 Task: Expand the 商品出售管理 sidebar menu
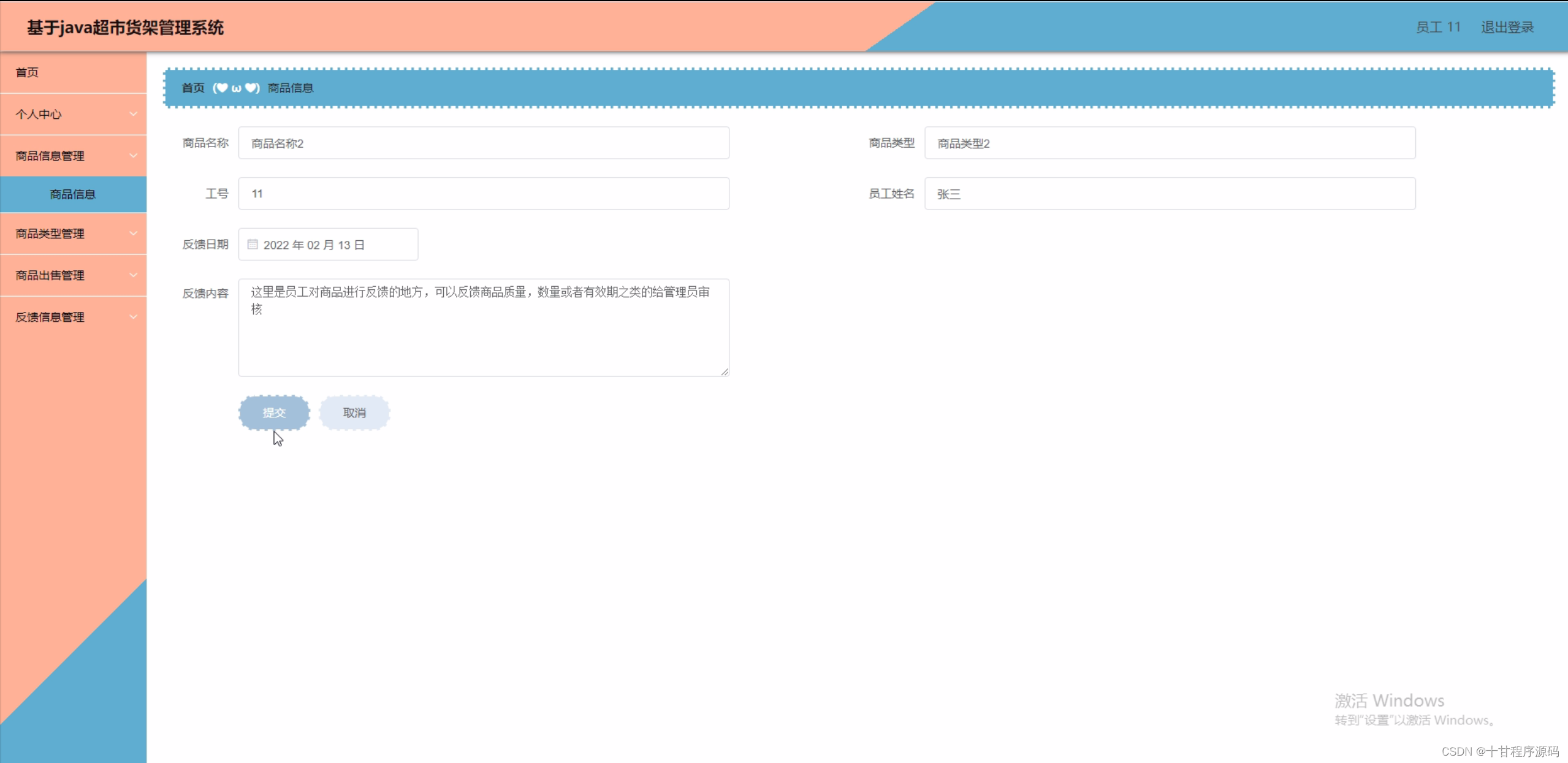coord(74,275)
